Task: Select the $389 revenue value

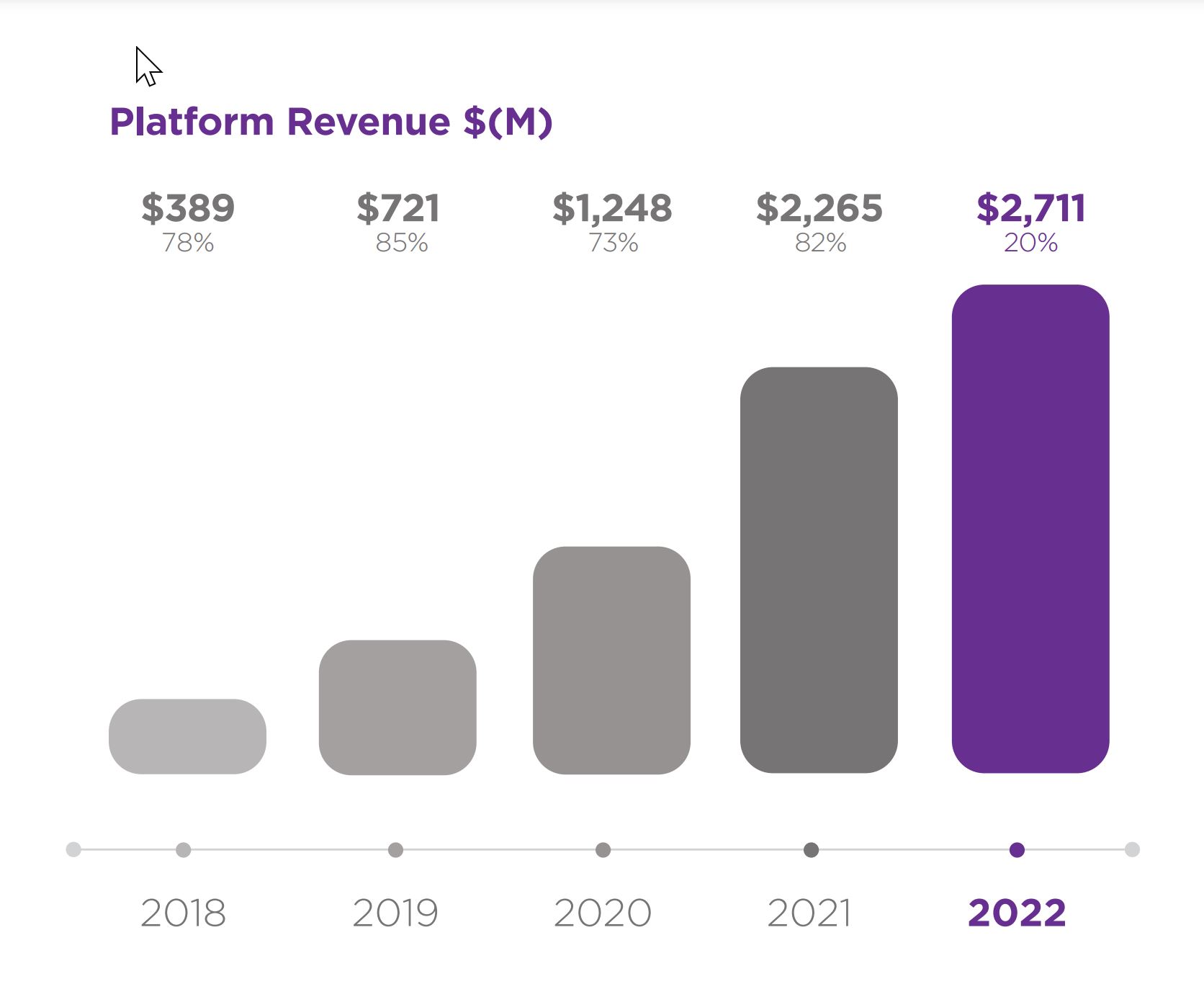Action: (x=188, y=208)
